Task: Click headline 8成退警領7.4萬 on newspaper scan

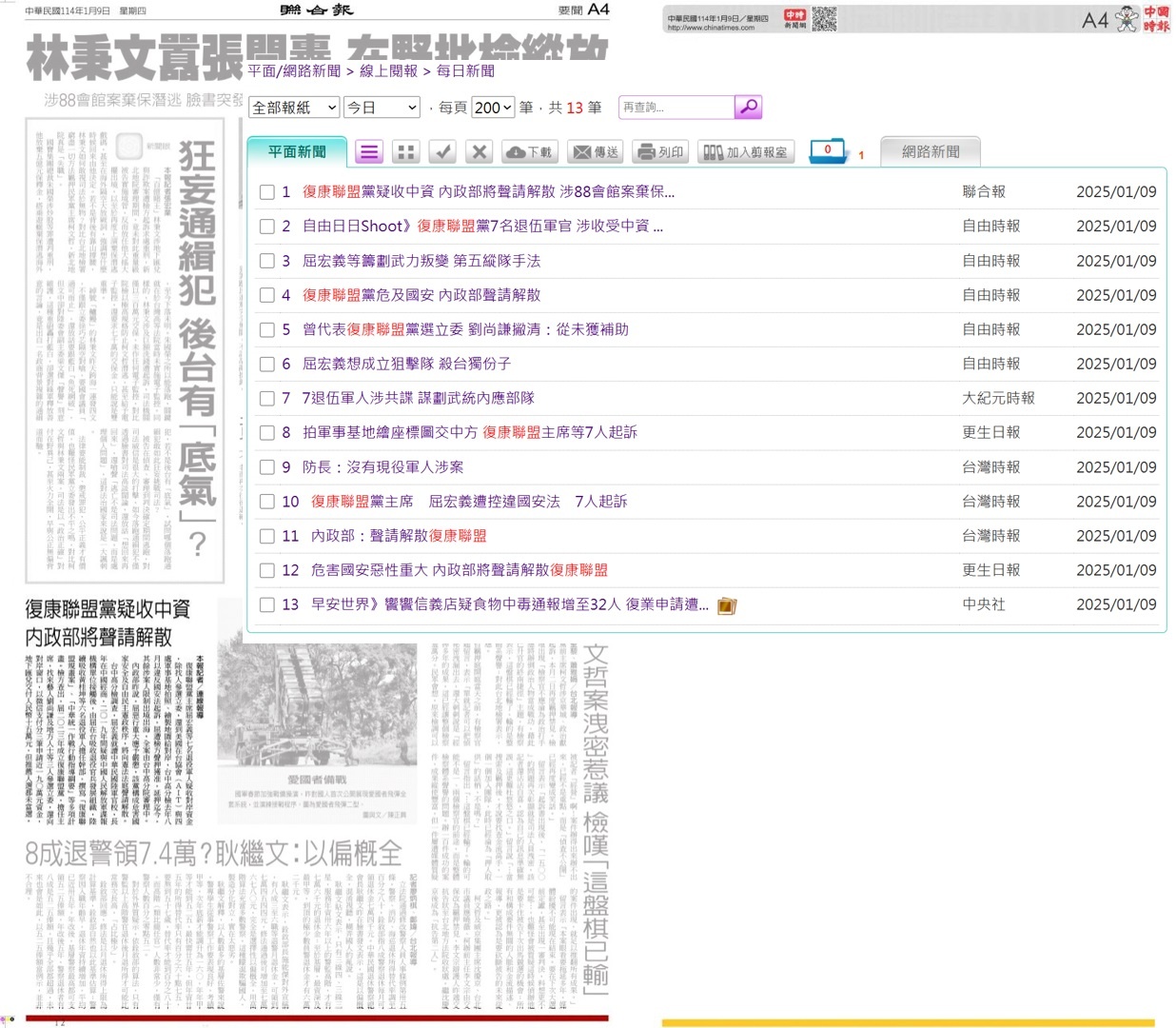Action: tap(214, 853)
